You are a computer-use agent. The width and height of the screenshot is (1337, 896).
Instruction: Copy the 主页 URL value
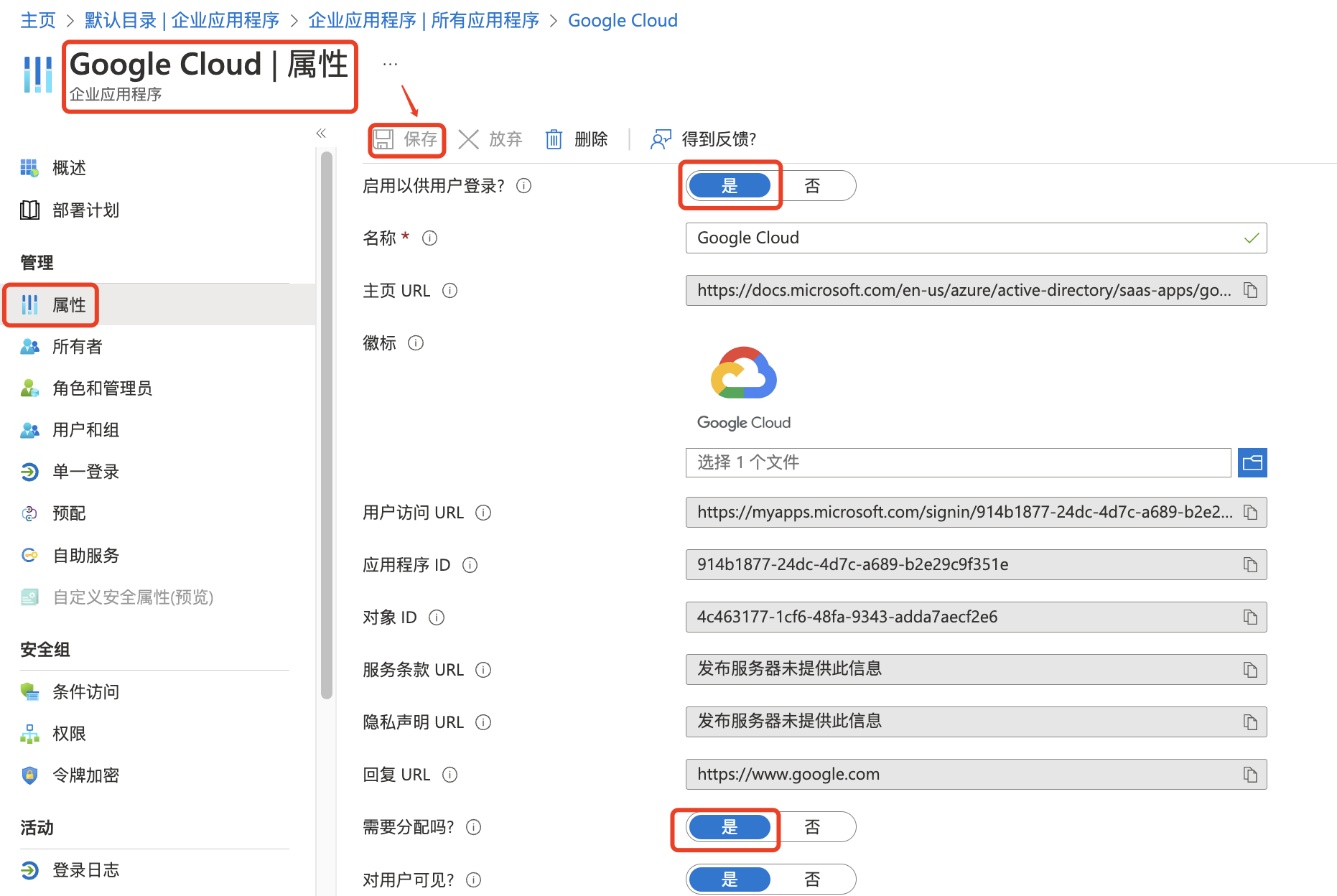[x=1250, y=290]
